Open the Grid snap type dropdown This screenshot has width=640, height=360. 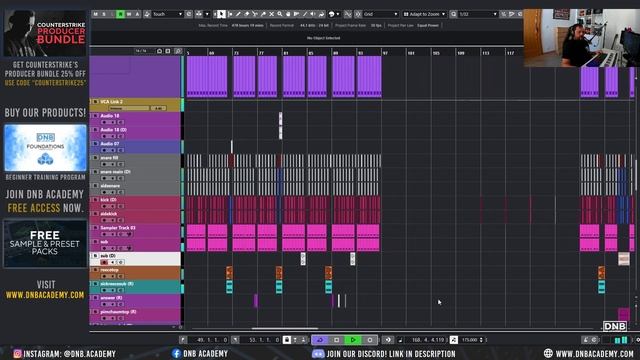[x=380, y=14]
